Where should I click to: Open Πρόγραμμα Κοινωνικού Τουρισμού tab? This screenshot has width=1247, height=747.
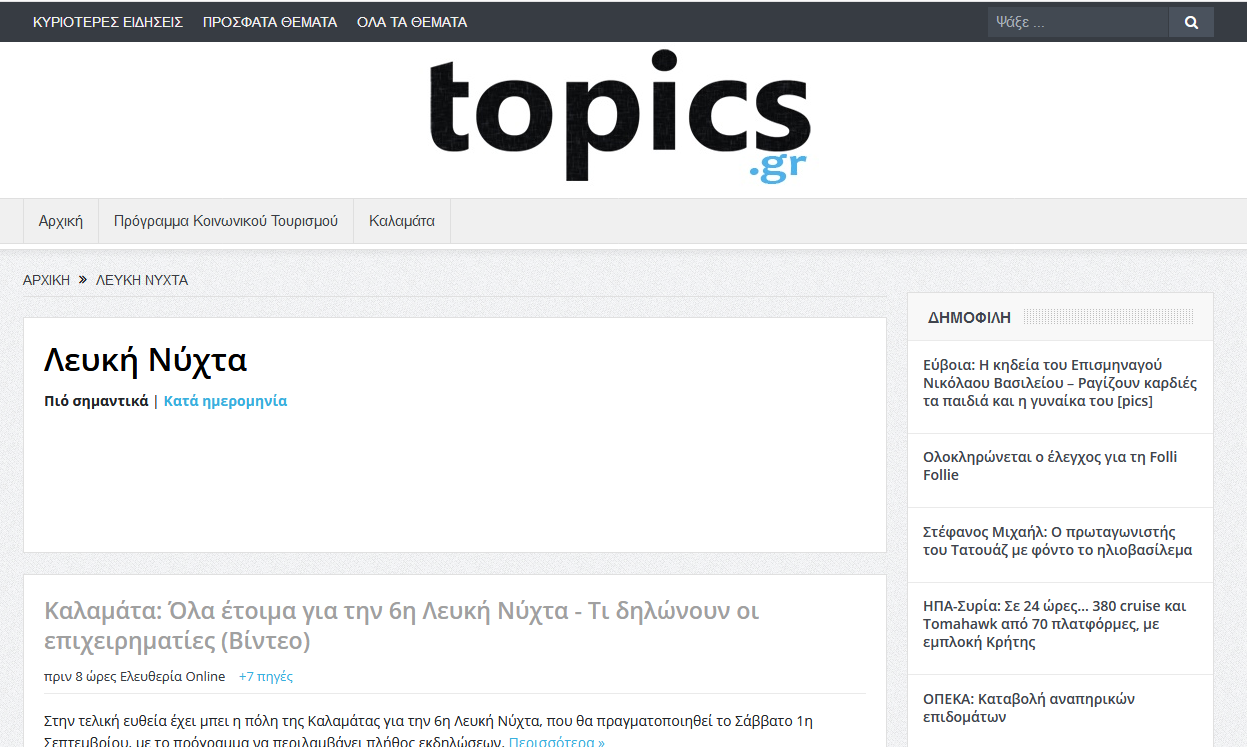tap(226, 221)
